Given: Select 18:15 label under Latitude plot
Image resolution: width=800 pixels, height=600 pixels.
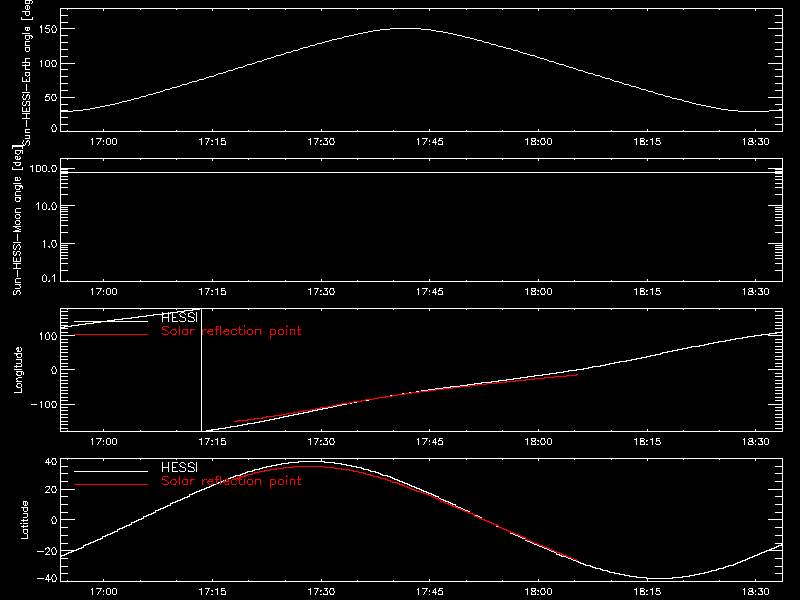Looking at the screenshot, I should 647,591.
